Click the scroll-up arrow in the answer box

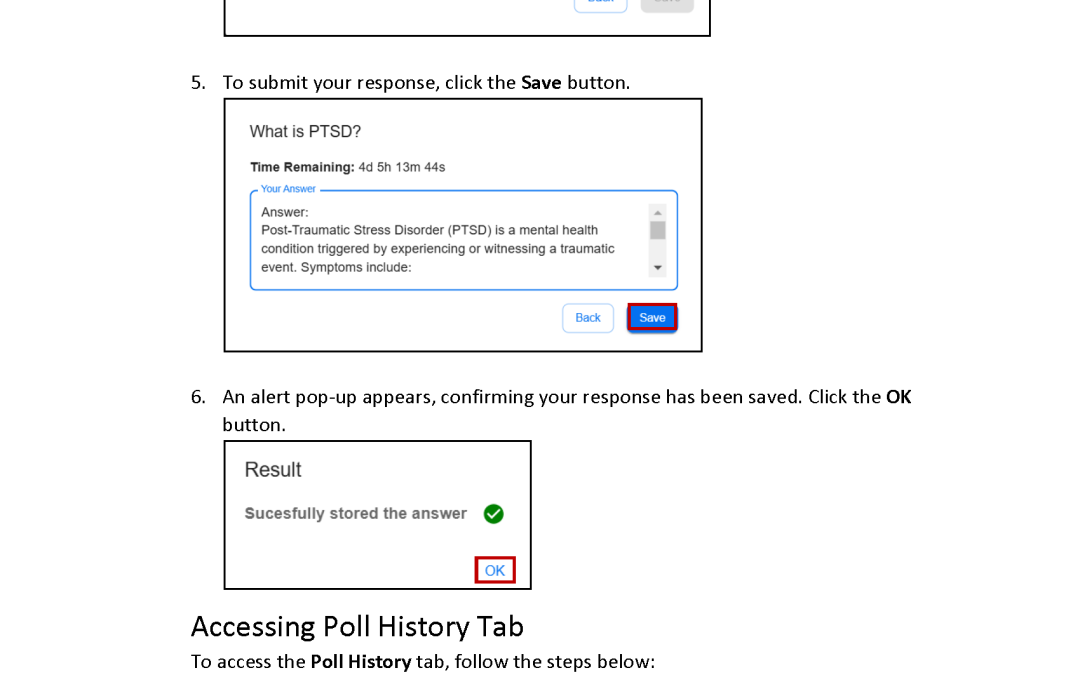tap(658, 213)
